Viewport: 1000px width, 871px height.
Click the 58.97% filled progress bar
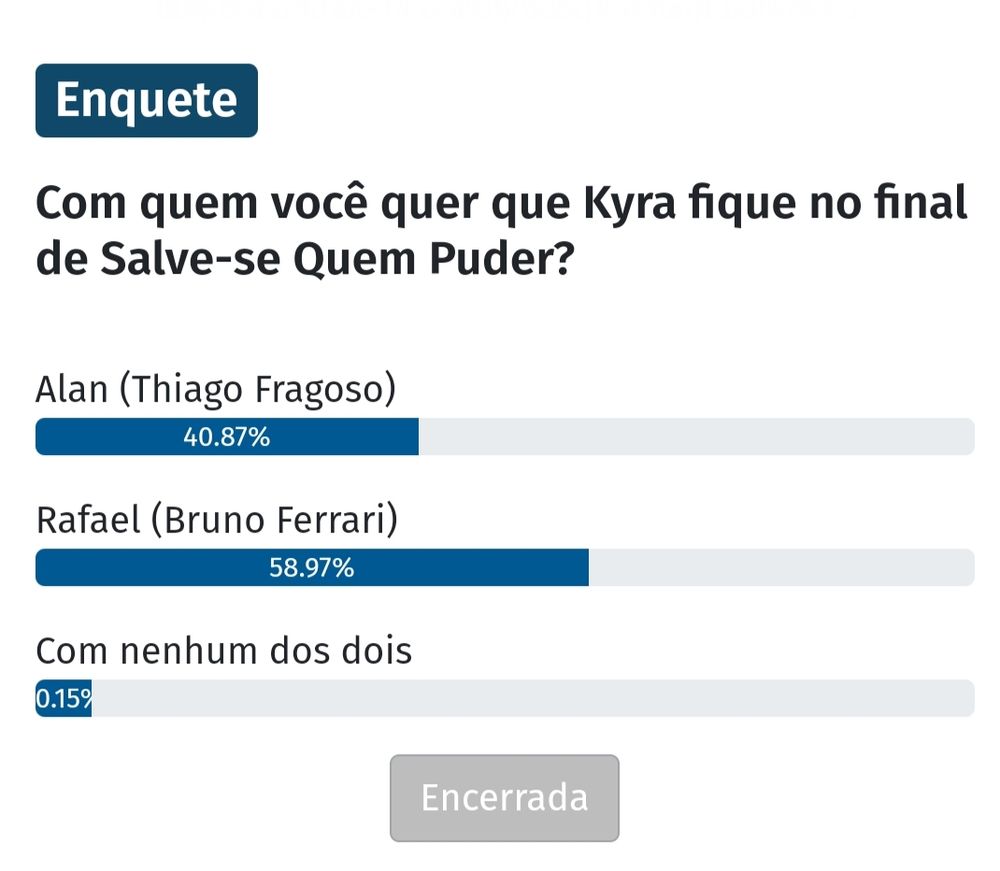click(x=312, y=567)
